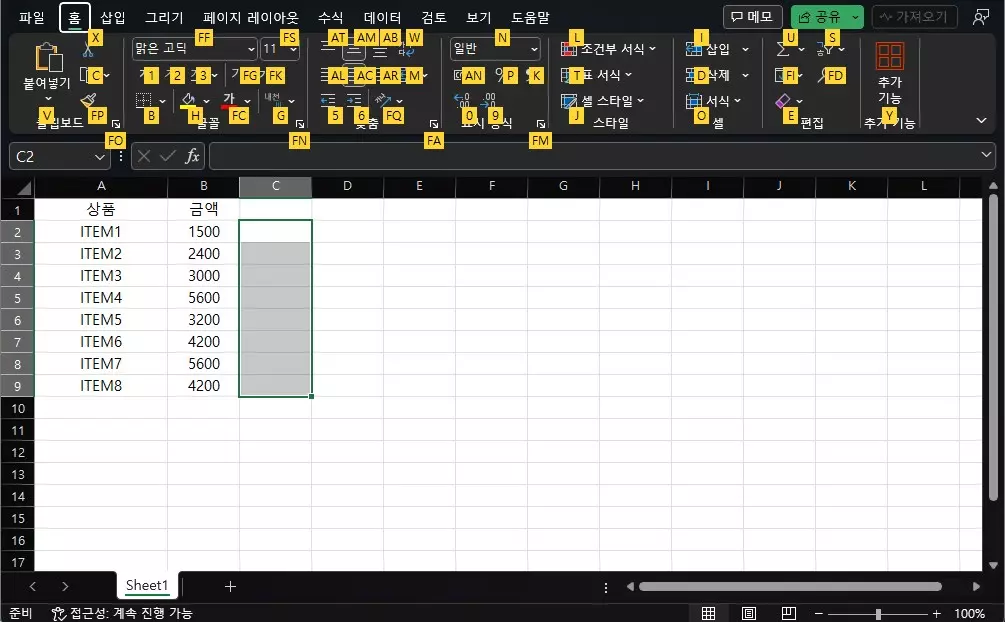Expand the Name Box dropdown arrow
1005x622 pixels.
point(99,156)
